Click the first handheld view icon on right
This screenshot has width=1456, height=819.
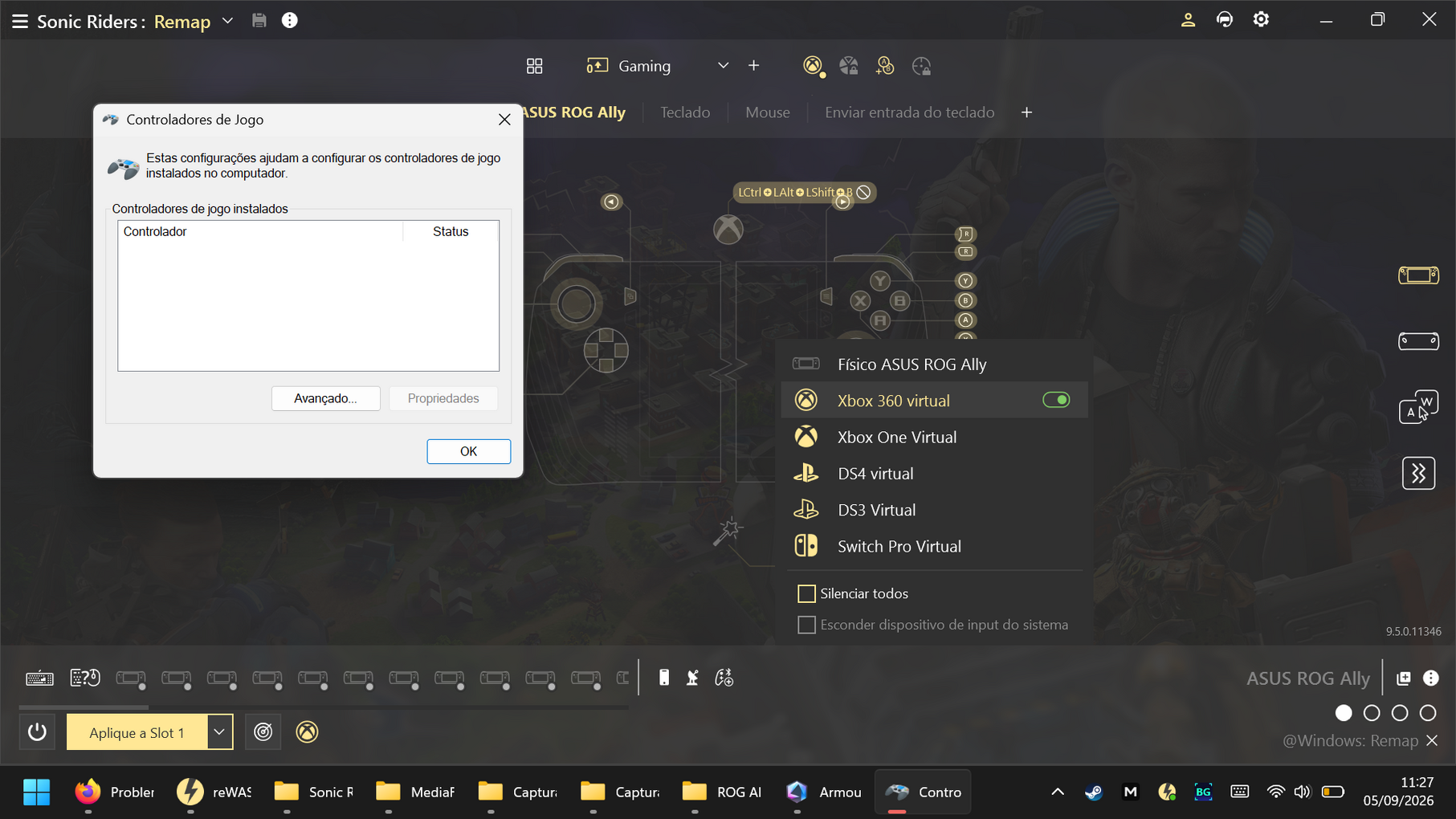[1419, 275]
